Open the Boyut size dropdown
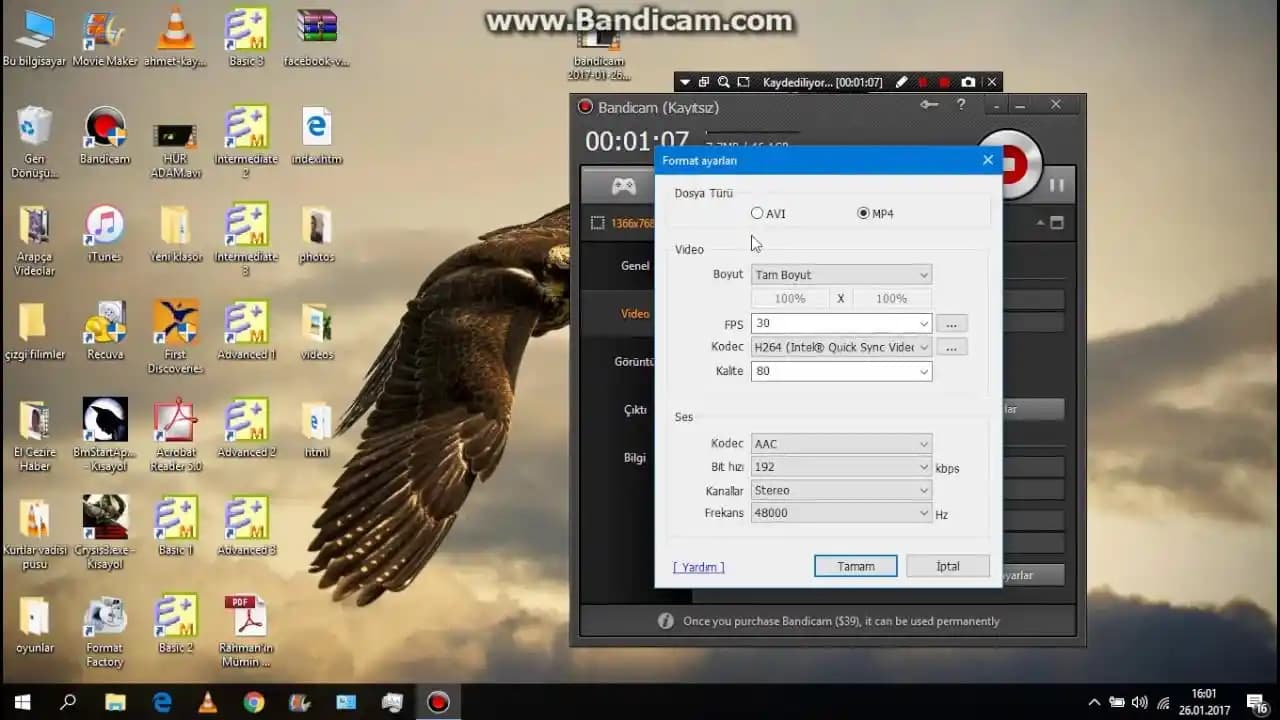Viewport: 1280px width, 720px height. (x=841, y=275)
